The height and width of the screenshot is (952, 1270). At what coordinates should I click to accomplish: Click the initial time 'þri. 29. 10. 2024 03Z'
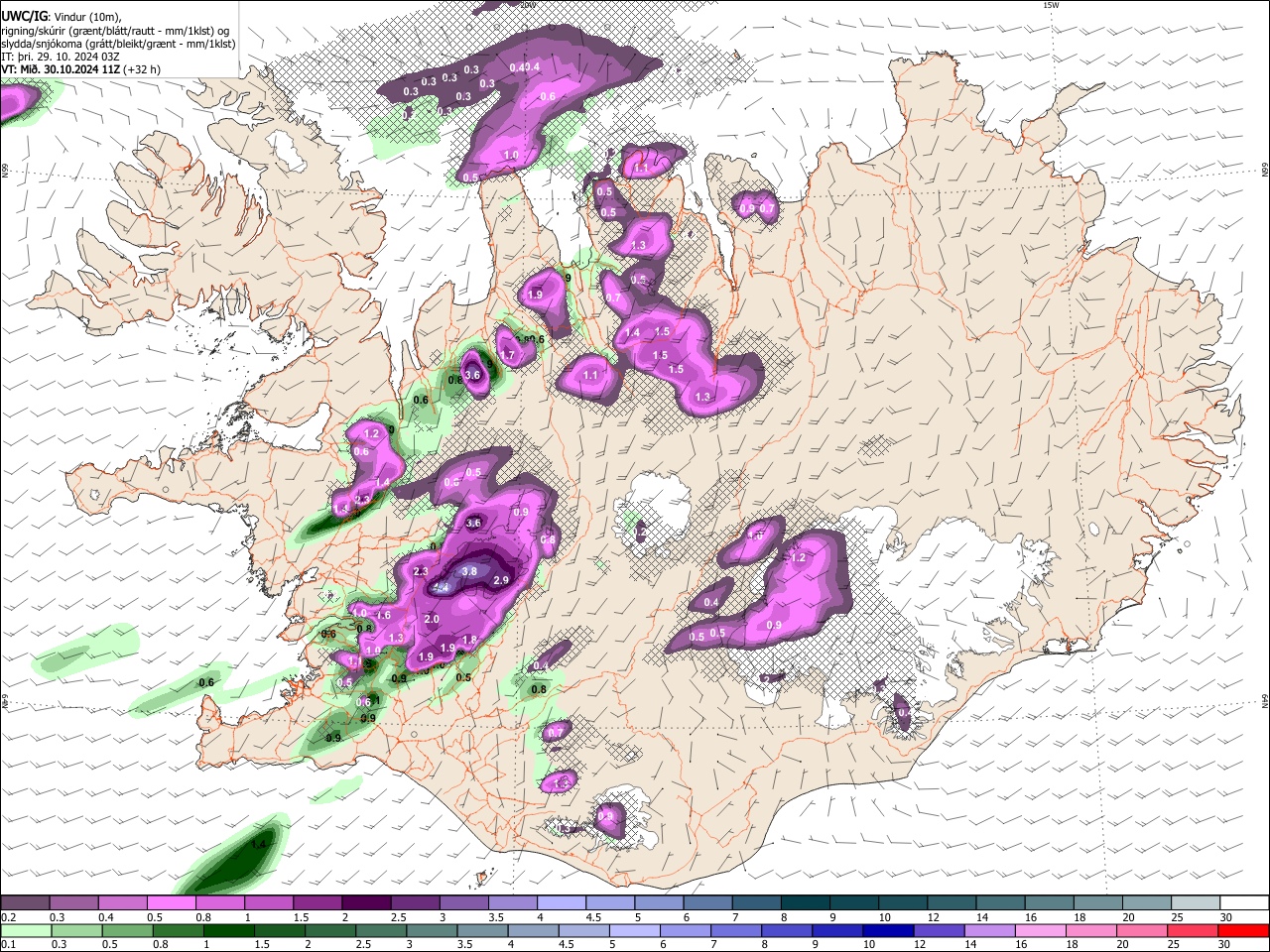[66, 57]
